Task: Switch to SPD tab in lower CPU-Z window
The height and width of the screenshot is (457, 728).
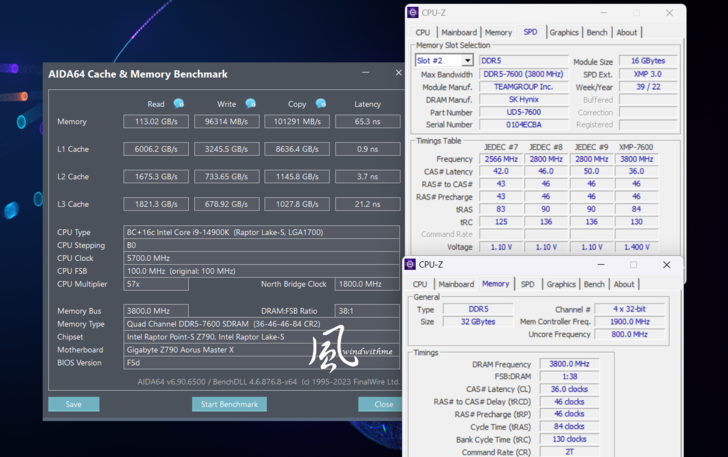Action: [527, 284]
